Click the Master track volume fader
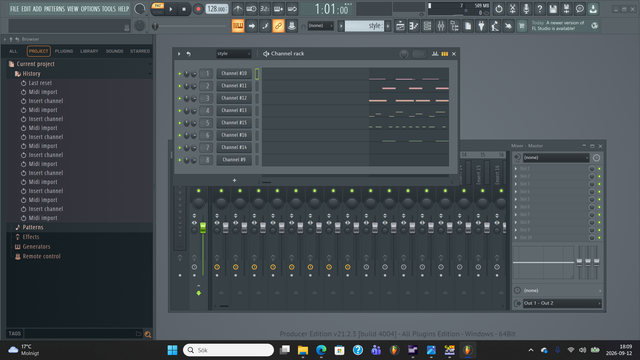Viewport: 640px width, 360px height. pyautogui.click(x=203, y=228)
